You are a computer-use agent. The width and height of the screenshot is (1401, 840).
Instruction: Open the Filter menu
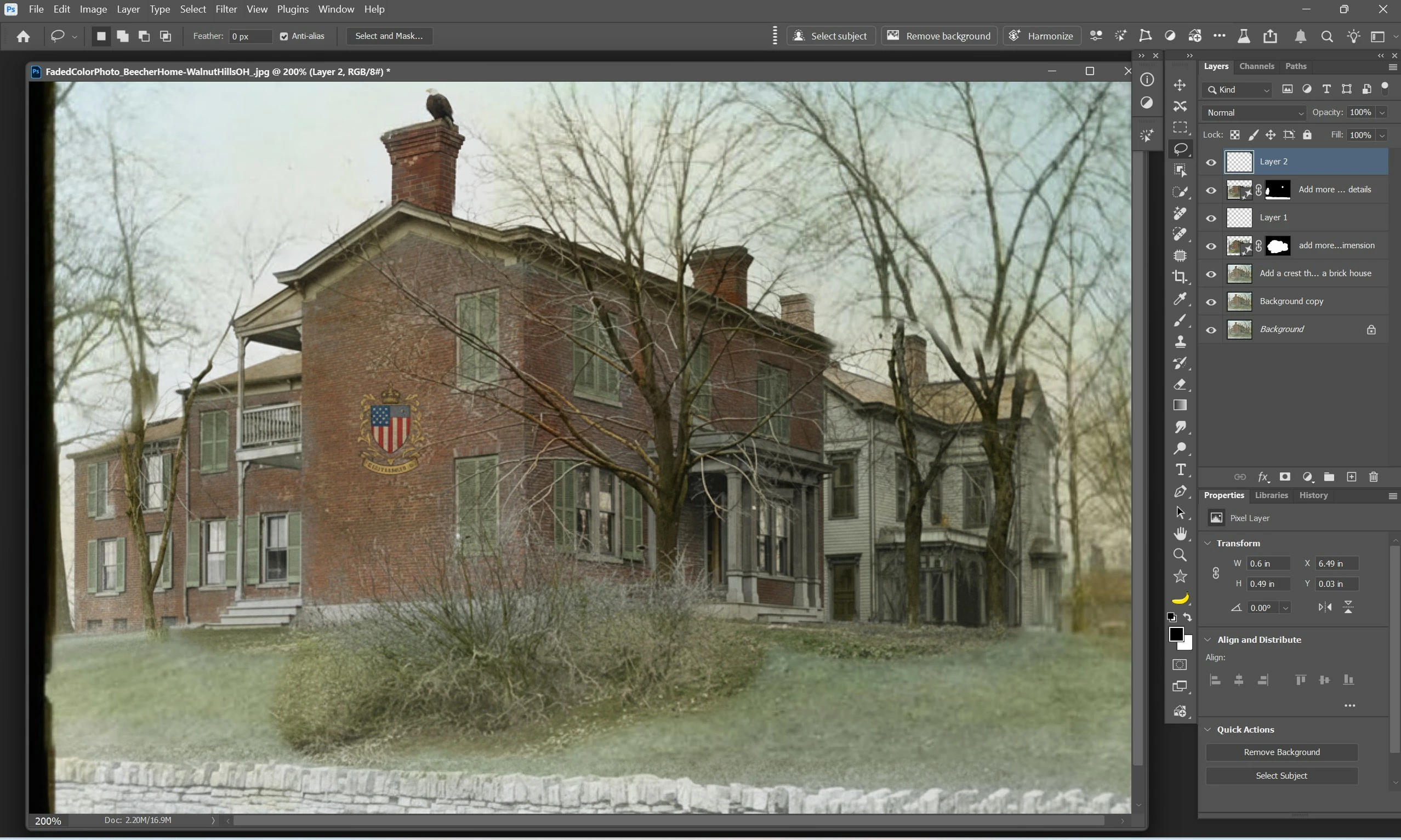coord(226,9)
